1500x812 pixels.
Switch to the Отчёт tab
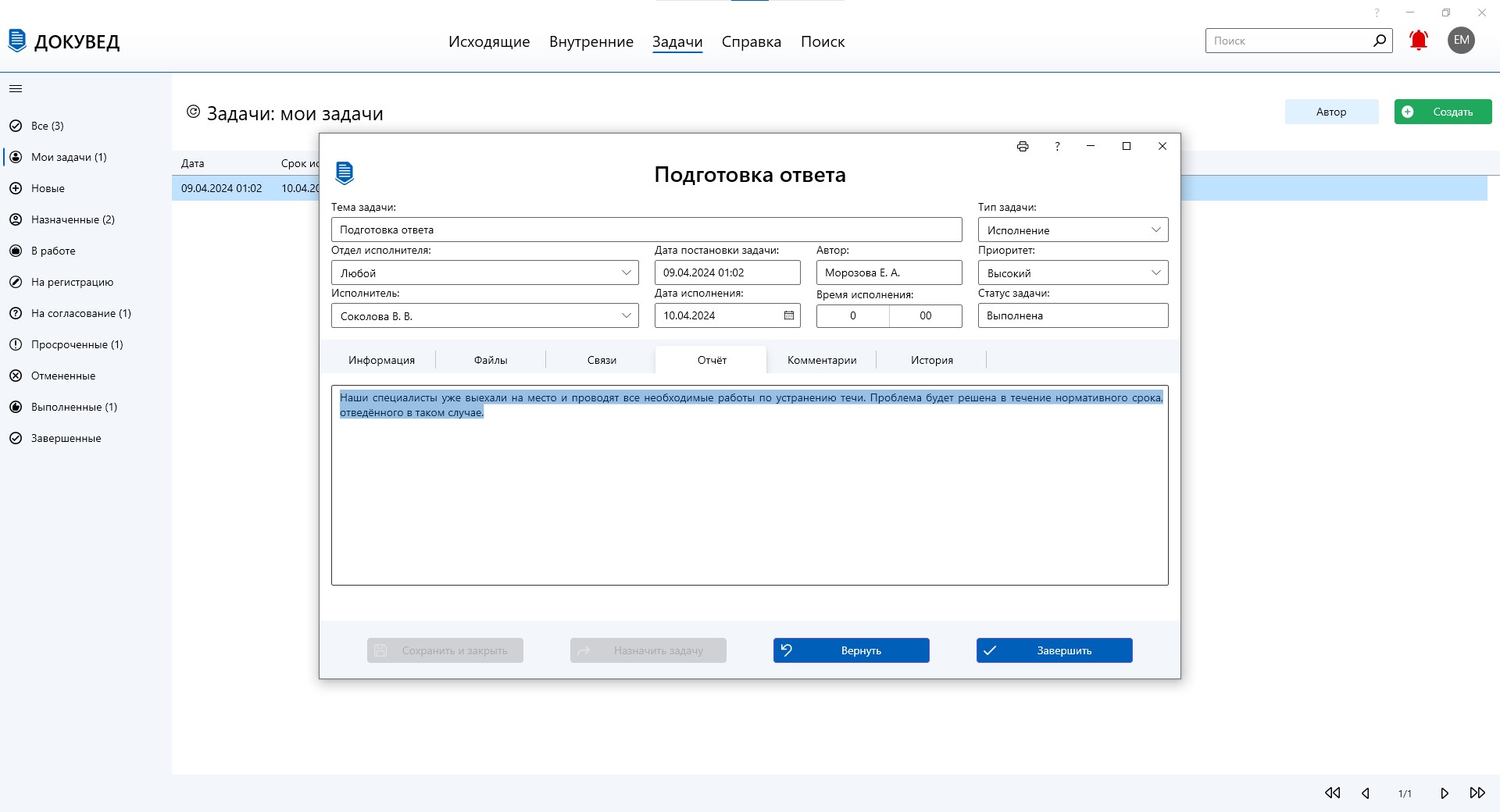[x=712, y=360]
